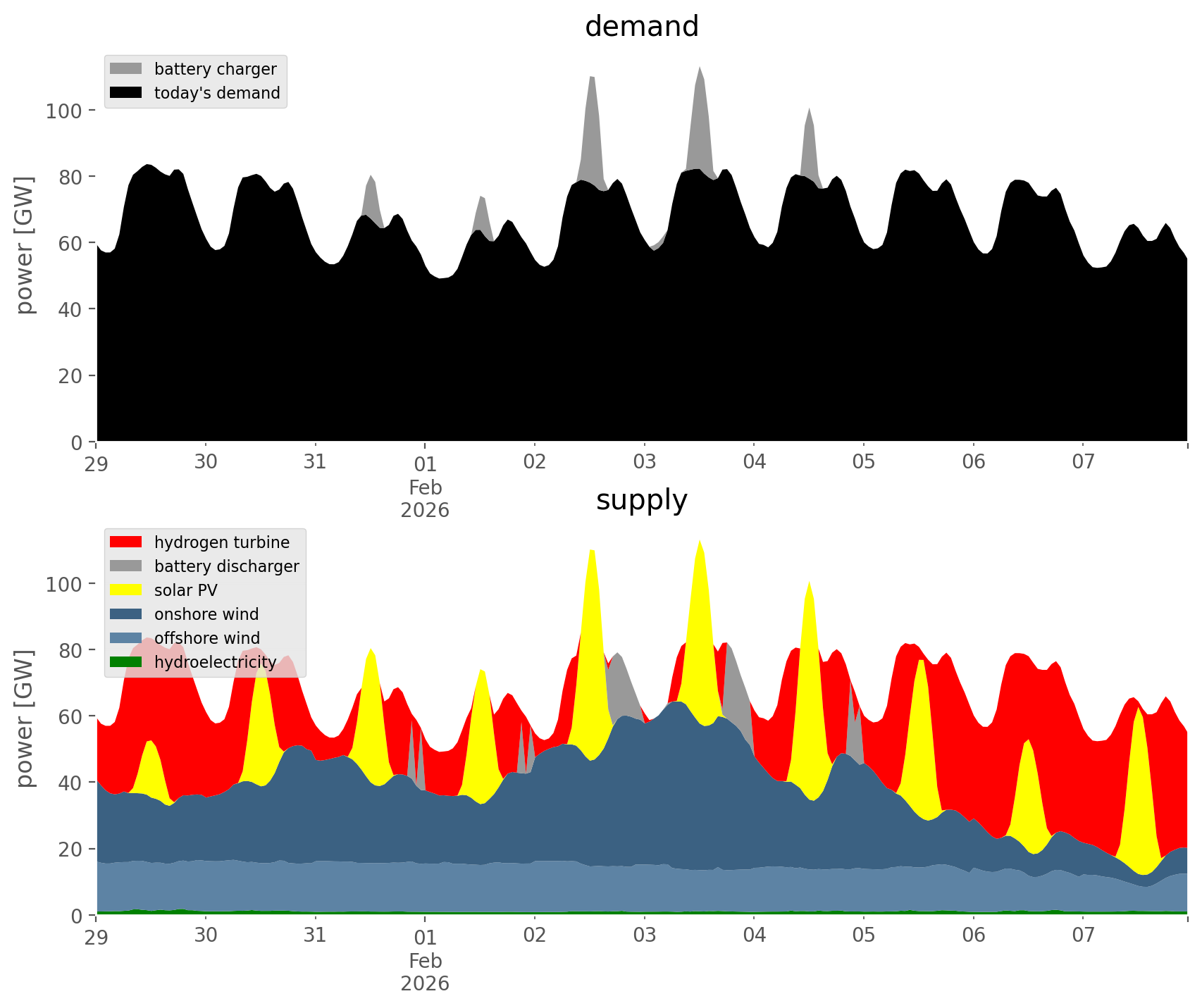Click the red hydrogen turbine legend swatch
Viewport: 1202px width, 1008px height.
[126, 542]
